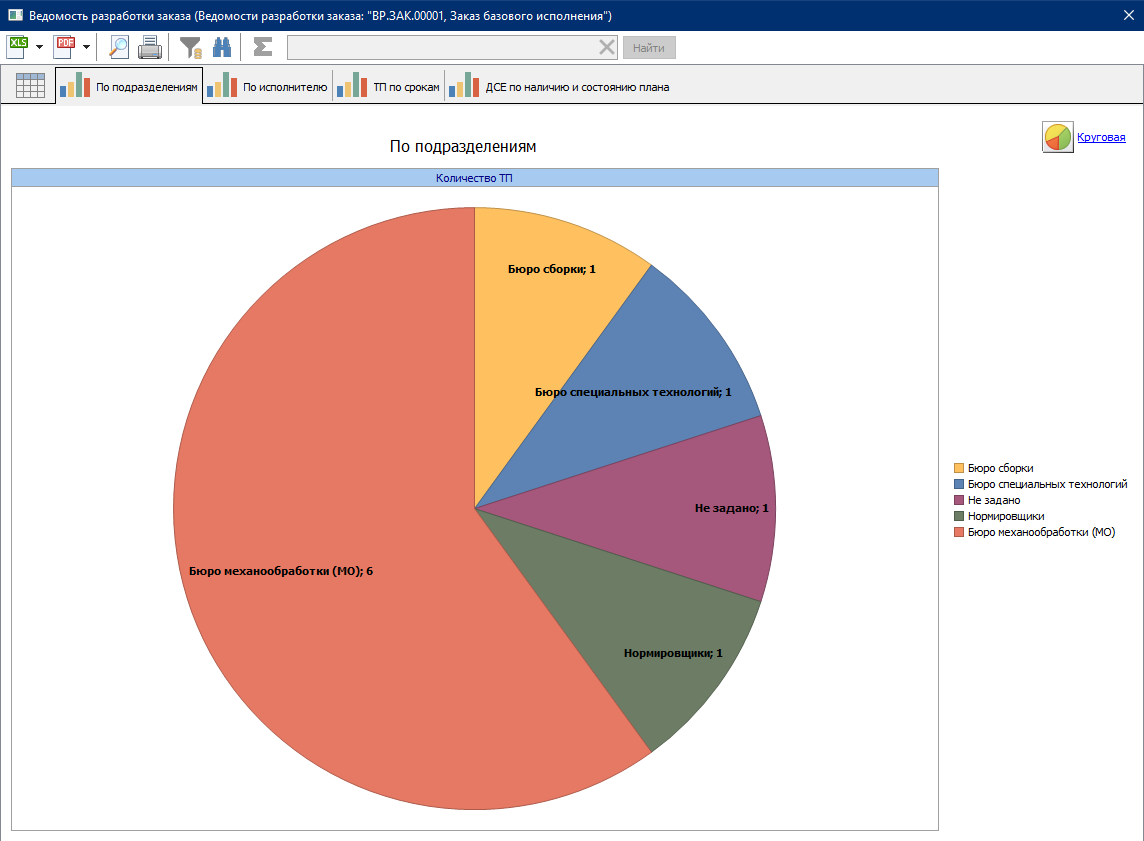Screen dimensions: 1144x841
Task: Open ДСЕ по наличию и состоянию плана tab
Action: click(x=560, y=87)
